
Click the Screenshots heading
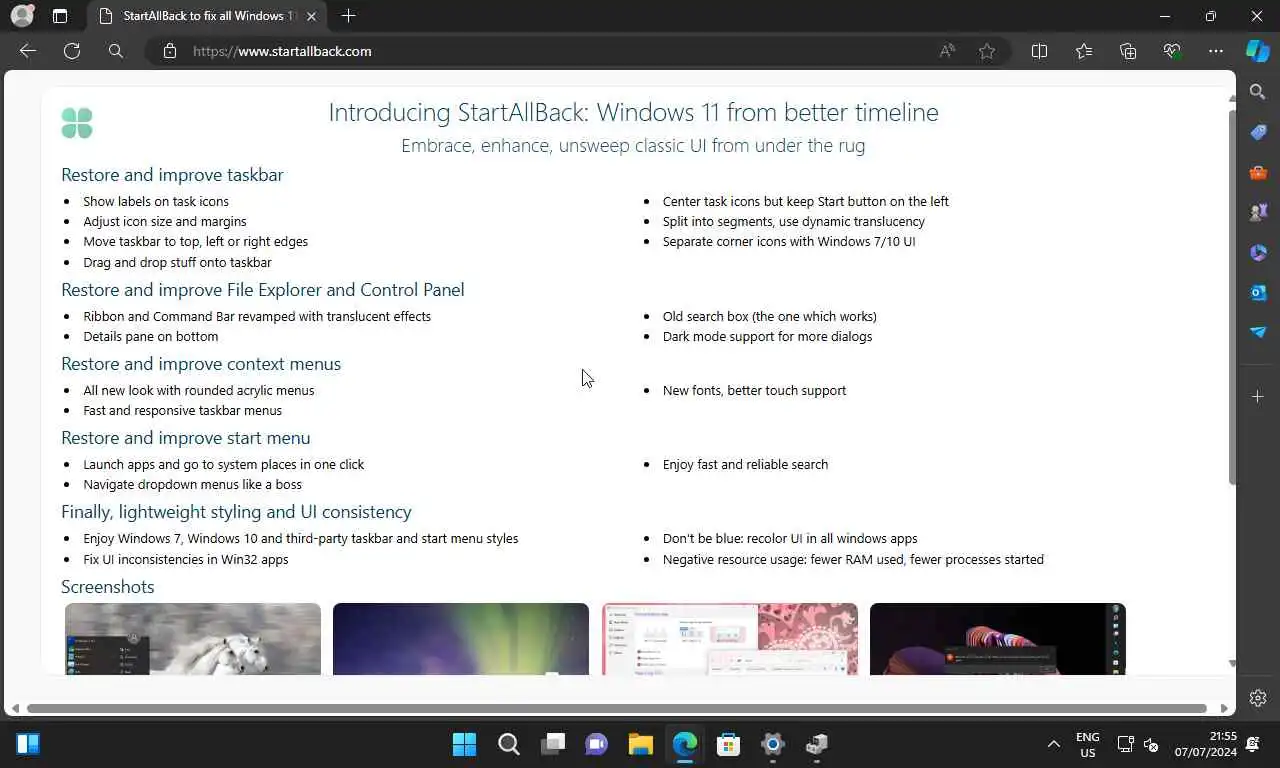tap(108, 587)
